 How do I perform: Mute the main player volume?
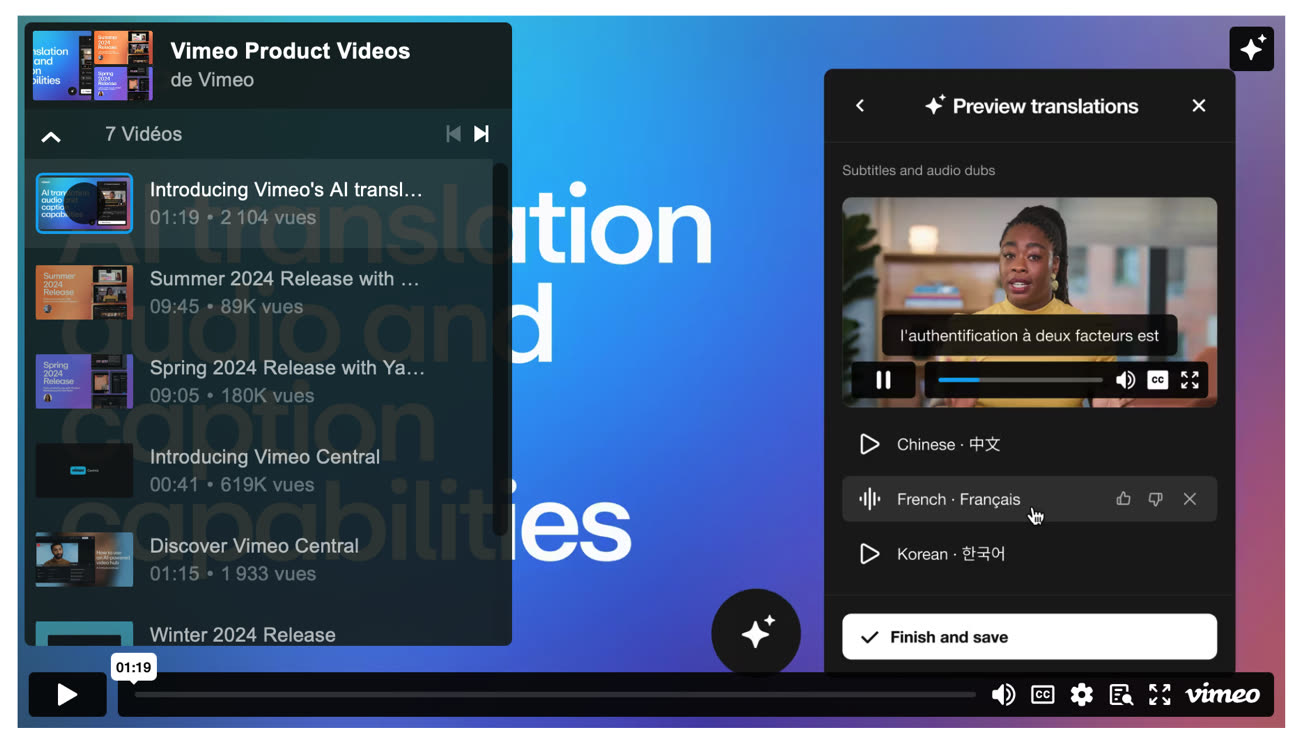click(1003, 694)
